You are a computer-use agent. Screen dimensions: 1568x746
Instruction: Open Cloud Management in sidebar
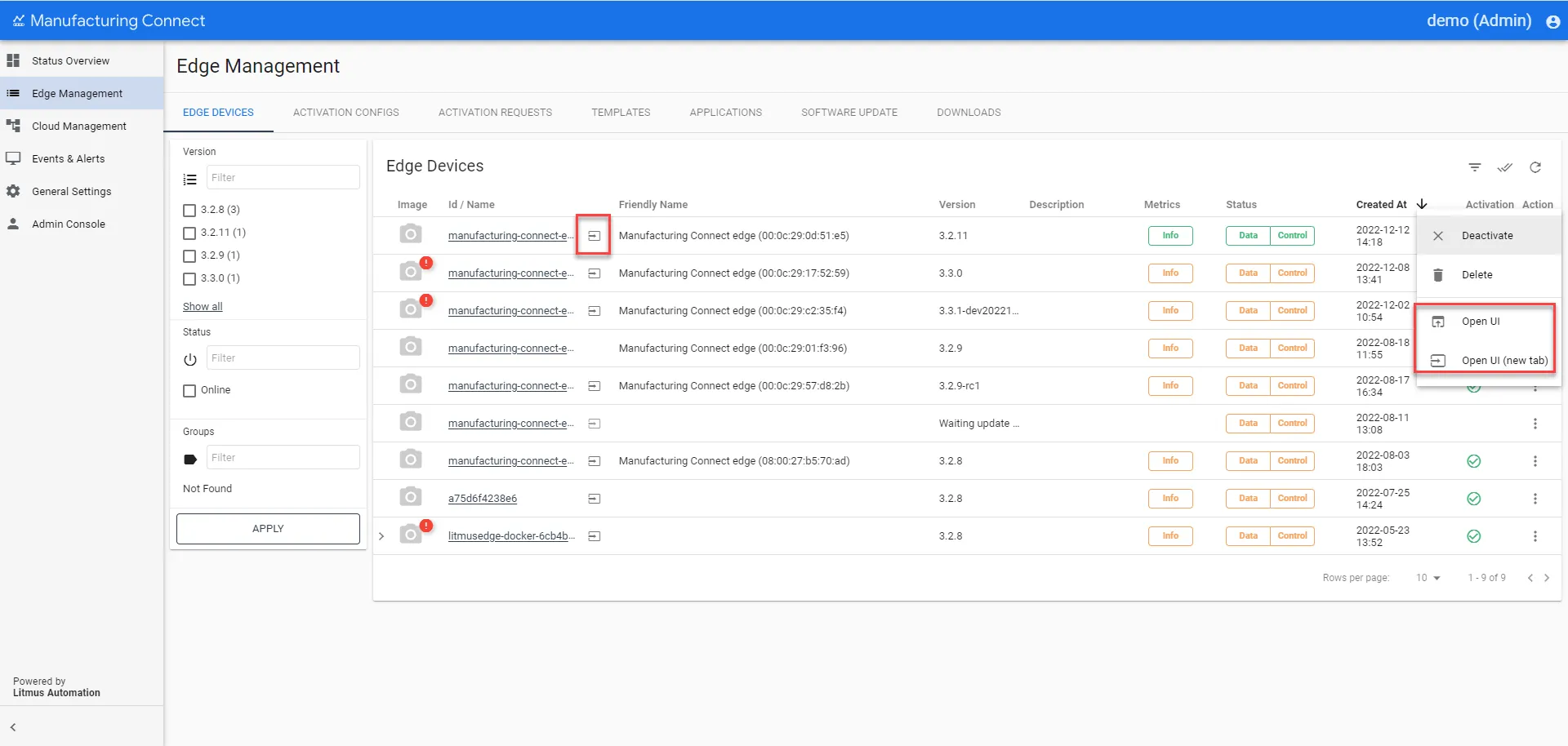pos(82,127)
